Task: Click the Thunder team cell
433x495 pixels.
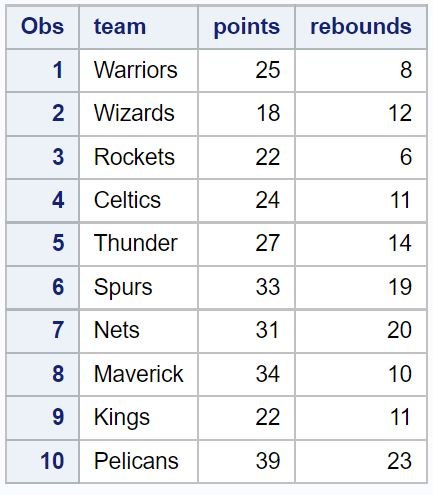Action: coord(138,244)
